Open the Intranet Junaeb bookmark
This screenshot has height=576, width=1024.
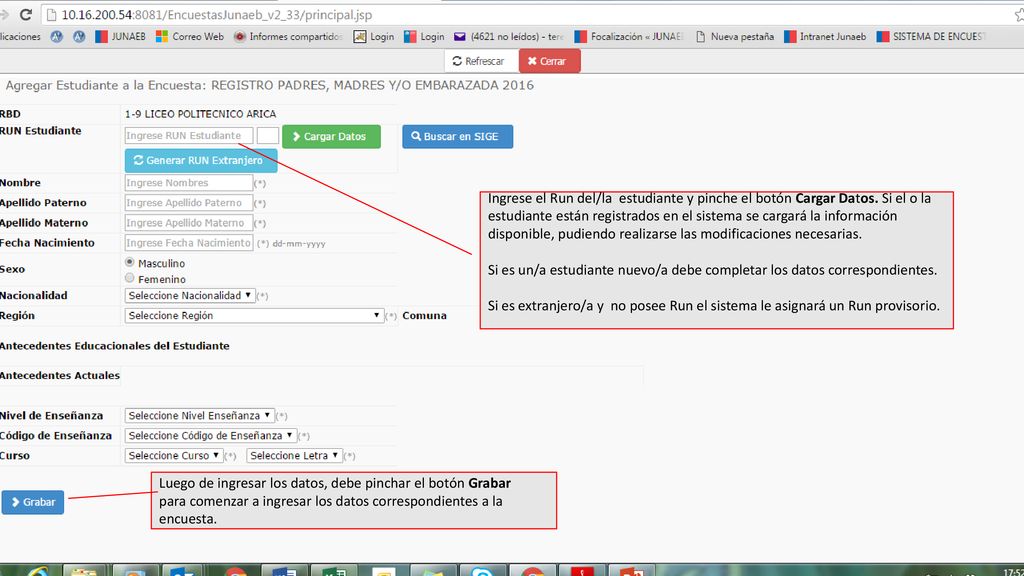click(x=825, y=37)
